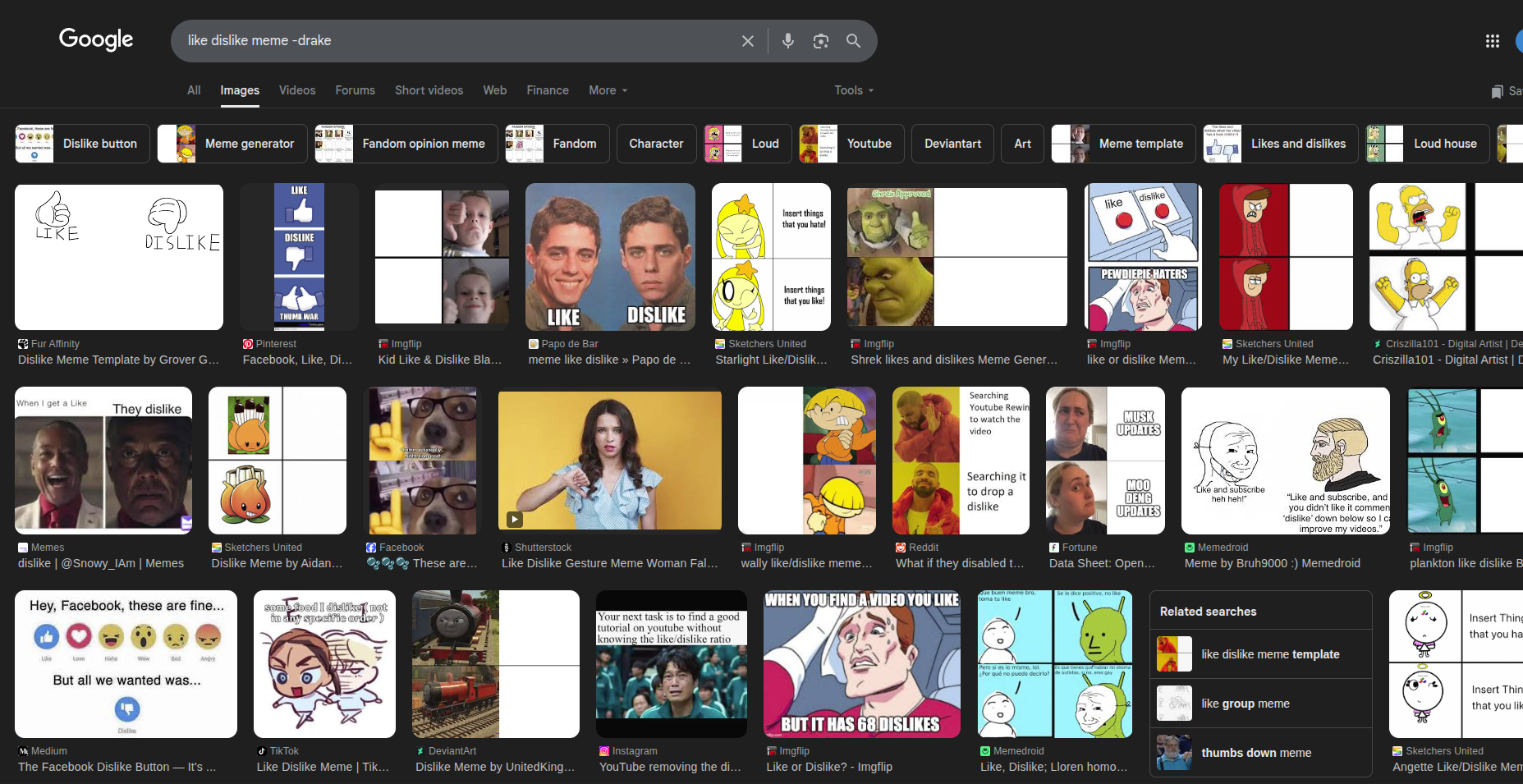Open the 'Video has 68 dislikes' meme
This screenshot has width=1523, height=784.
862,664
